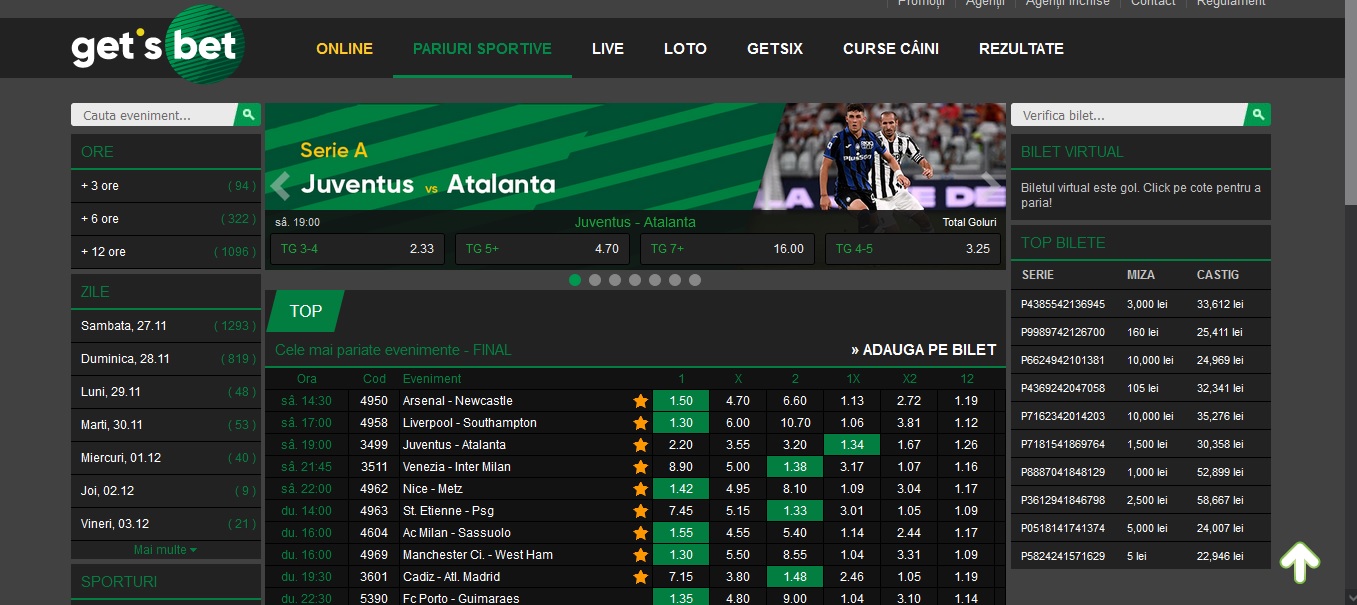
Task: Select Marti, 30.11 day filter
Action: 166,425
